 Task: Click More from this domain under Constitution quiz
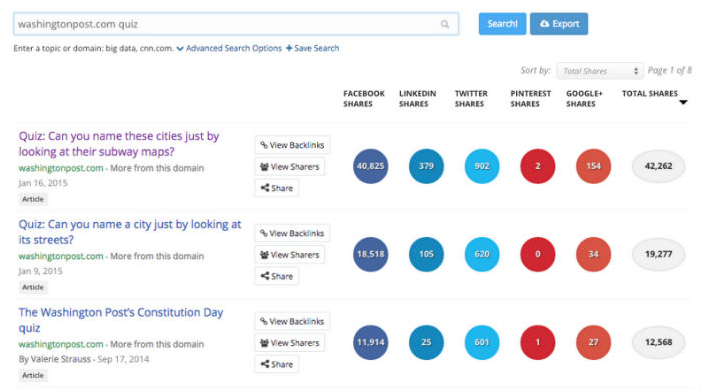[x=157, y=344]
